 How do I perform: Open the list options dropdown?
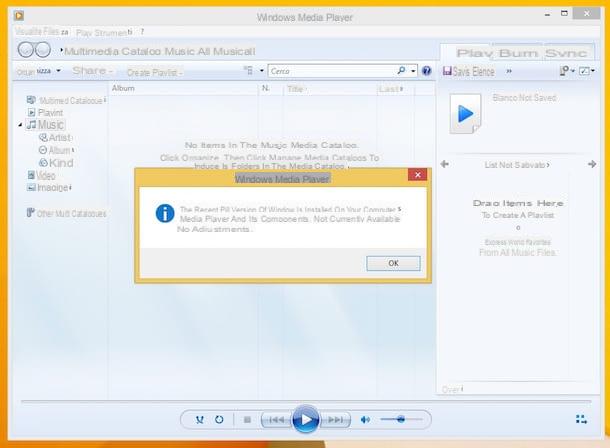567,71
